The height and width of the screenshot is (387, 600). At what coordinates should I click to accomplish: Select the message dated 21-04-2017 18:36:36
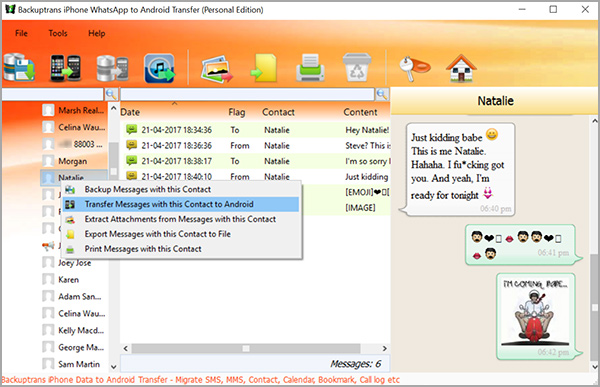coord(256,145)
